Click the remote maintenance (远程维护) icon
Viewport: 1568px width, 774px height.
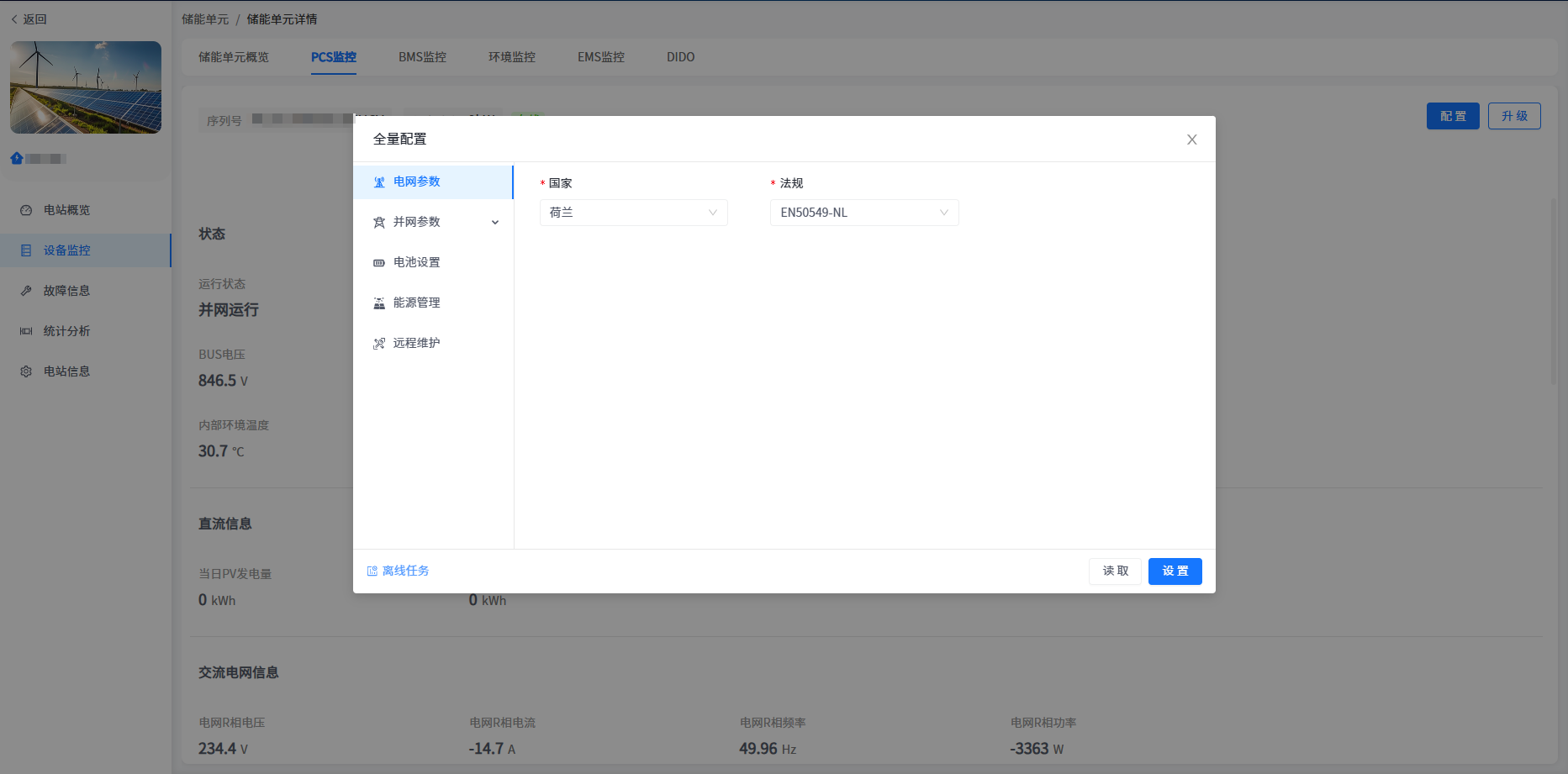click(379, 344)
